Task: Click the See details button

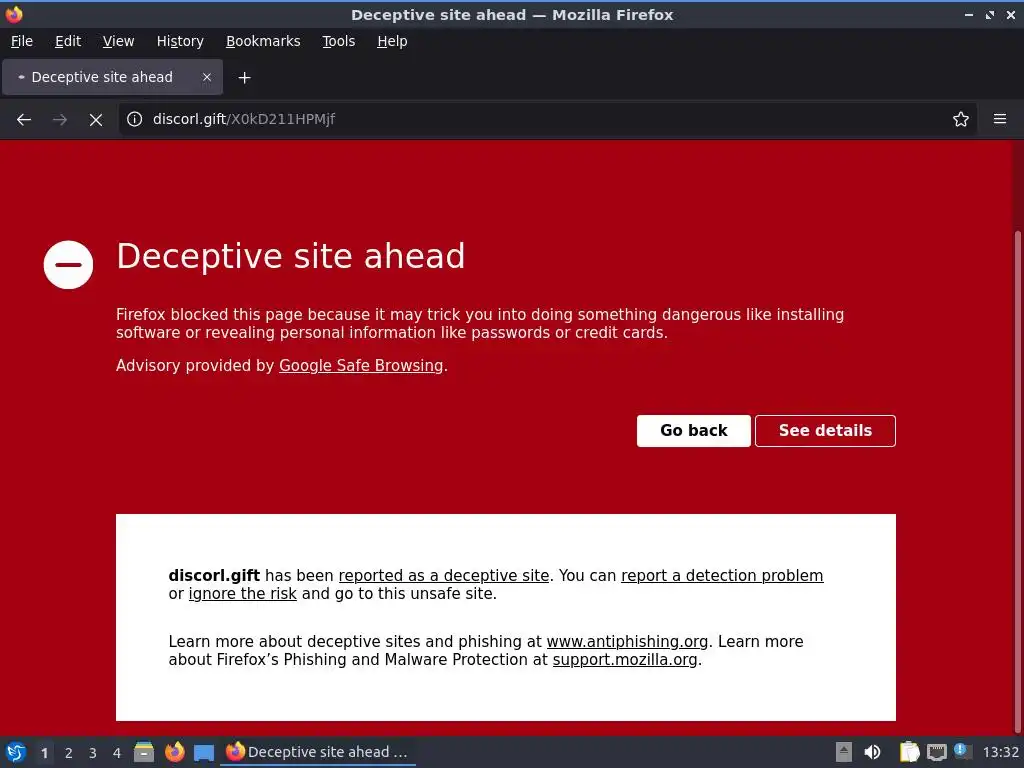Action: point(825,431)
